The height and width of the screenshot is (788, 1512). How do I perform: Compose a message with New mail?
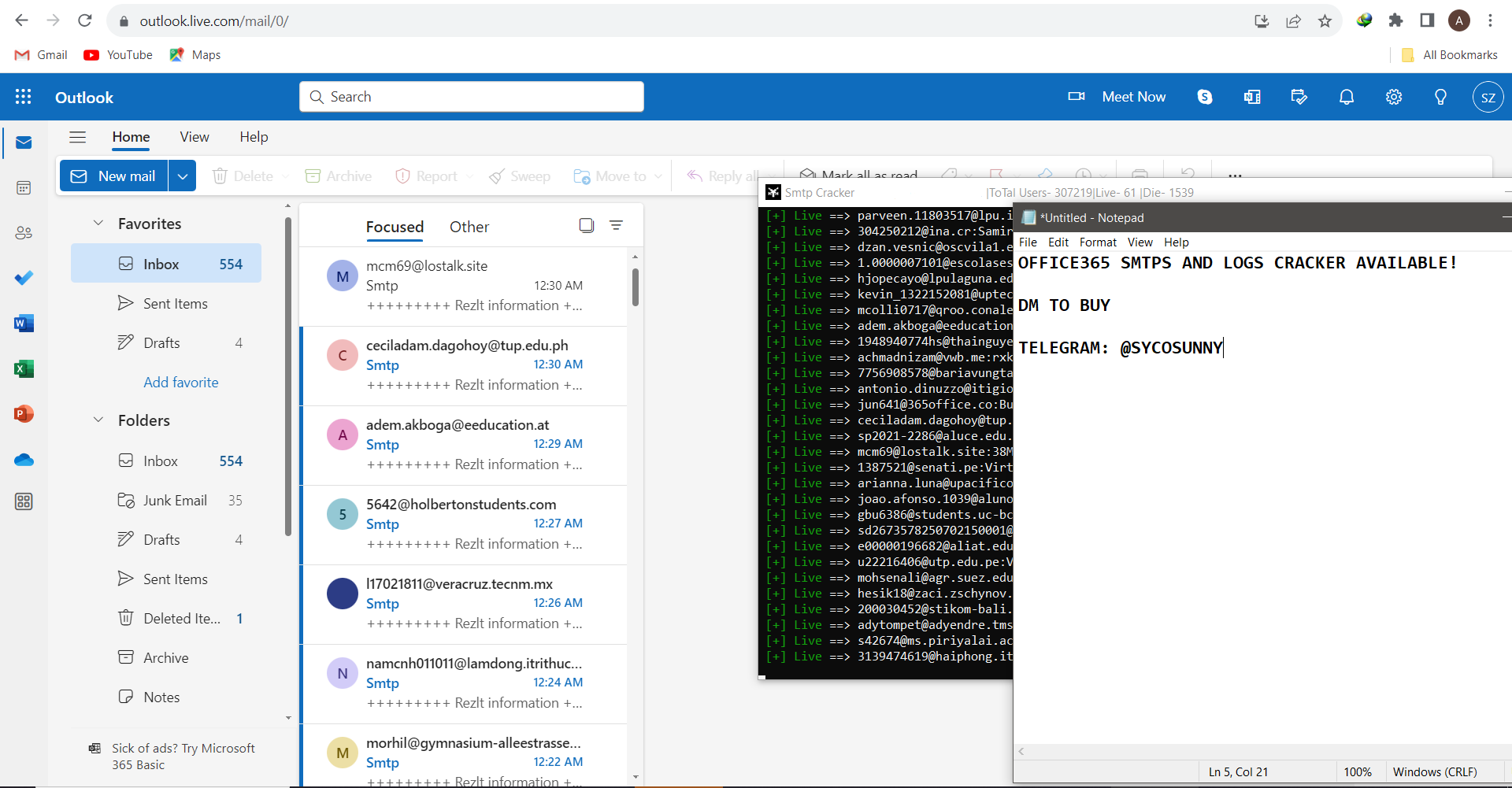tap(114, 176)
